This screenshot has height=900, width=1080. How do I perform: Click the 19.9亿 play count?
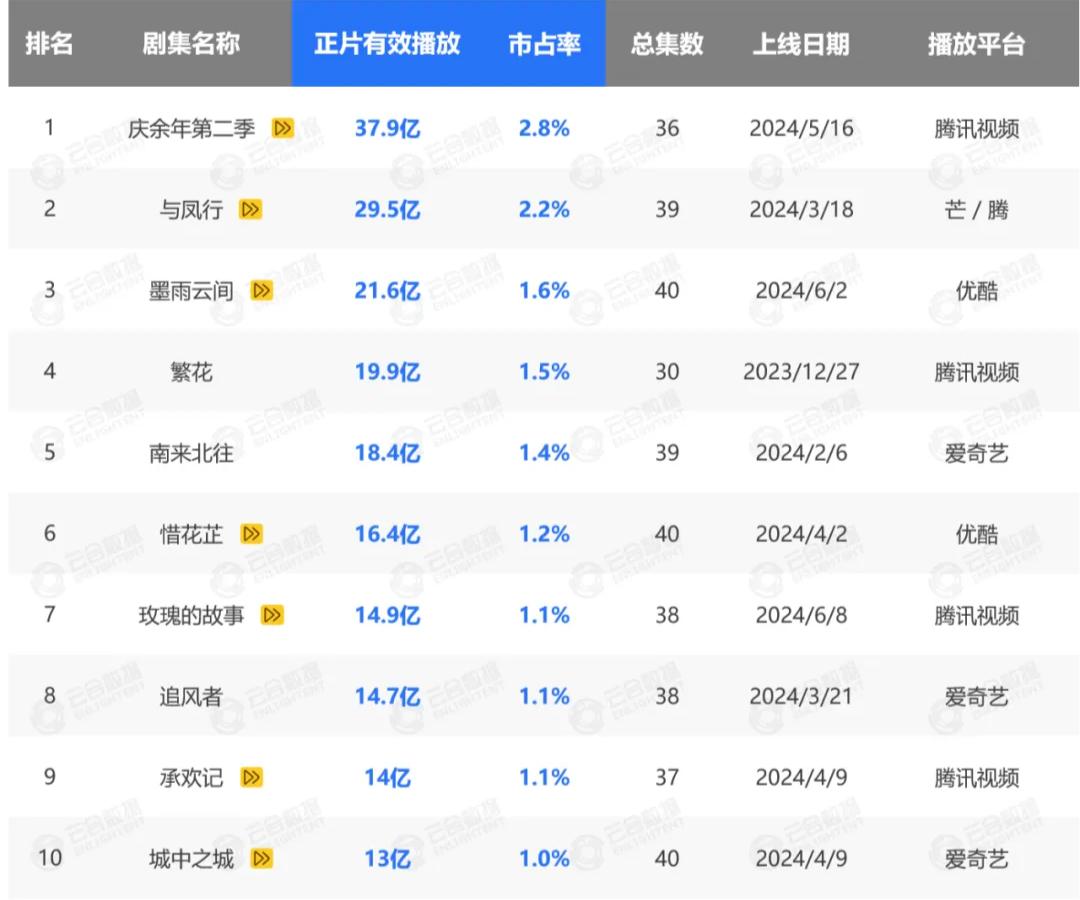(387, 373)
